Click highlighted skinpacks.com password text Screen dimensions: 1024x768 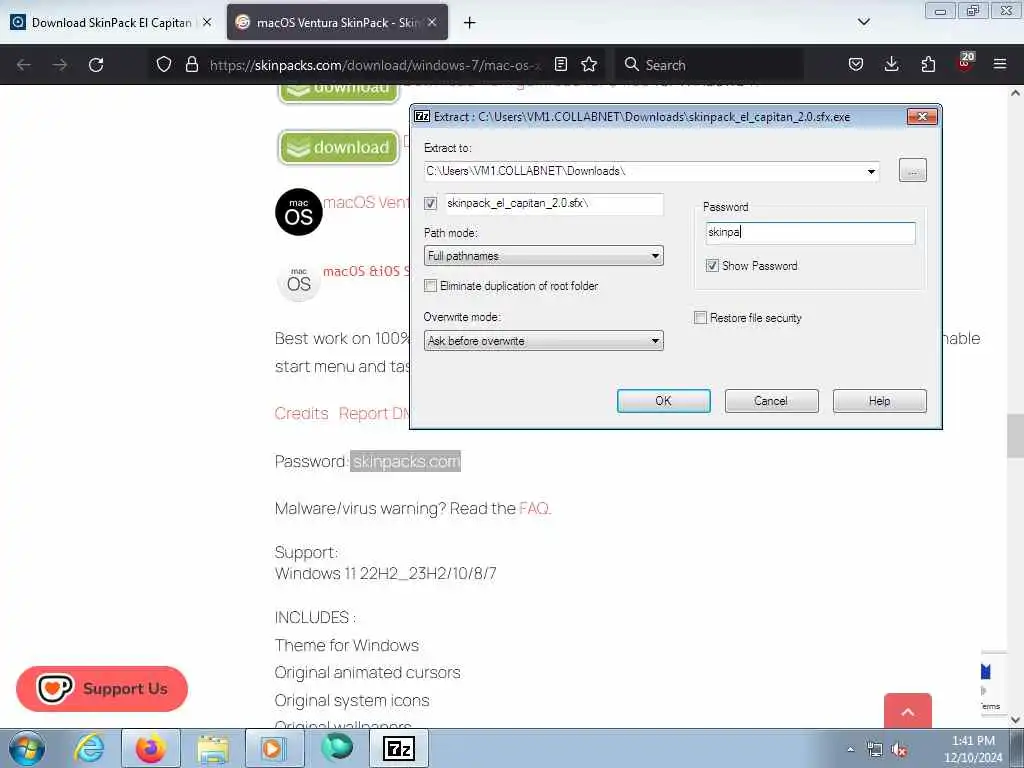tap(406, 461)
